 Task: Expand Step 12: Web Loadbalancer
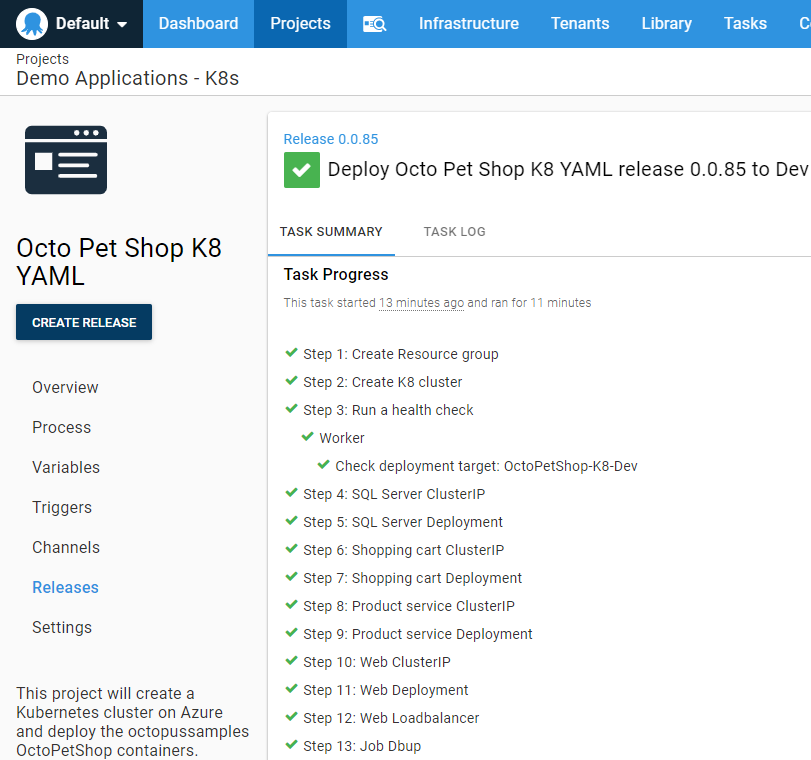point(391,718)
